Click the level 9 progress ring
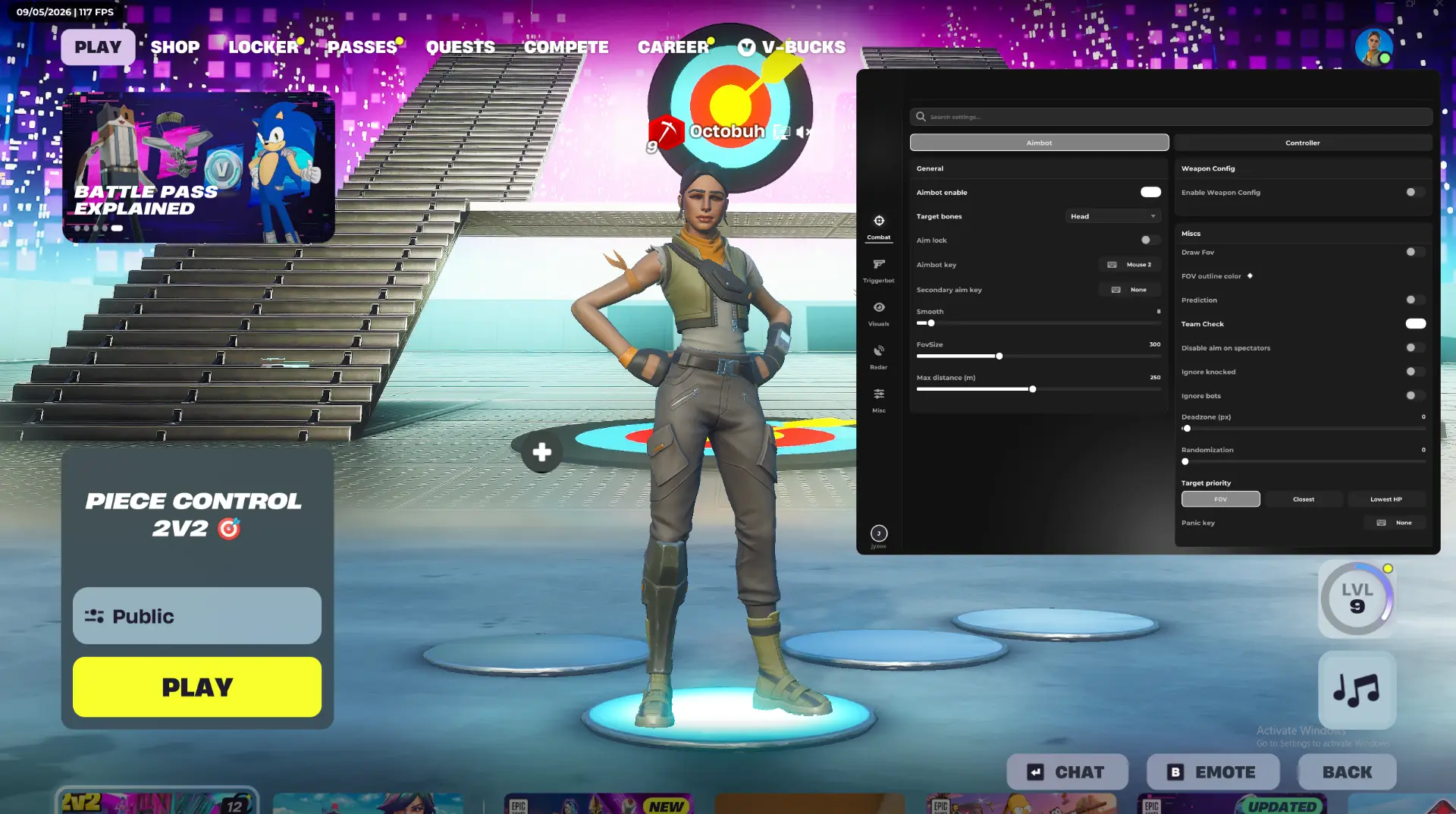This screenshot has height=814, width=1456. [1357, 599]
